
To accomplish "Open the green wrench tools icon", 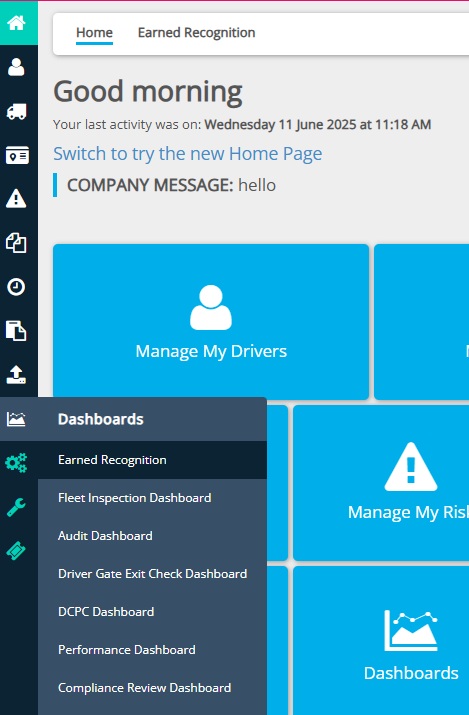I will [x=16, y=507].
